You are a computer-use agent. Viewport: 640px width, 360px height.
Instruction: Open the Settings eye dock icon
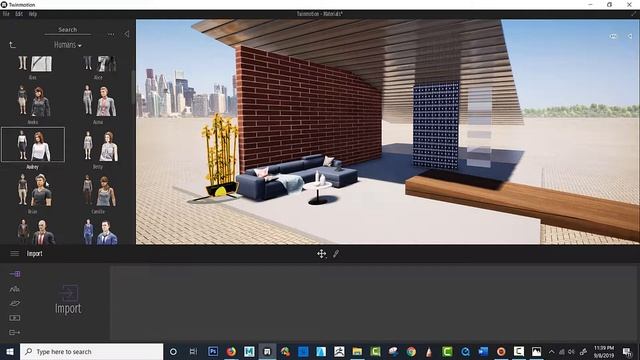click(15, 303)
